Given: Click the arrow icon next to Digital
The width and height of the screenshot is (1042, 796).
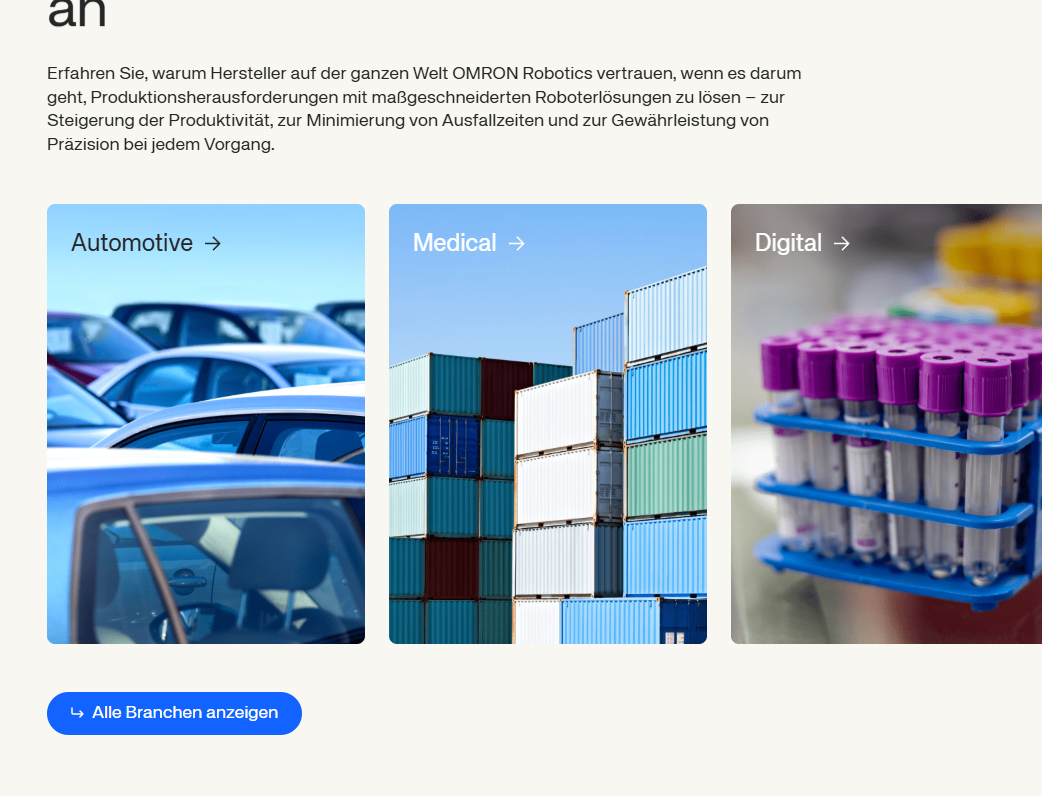Looking at the screenshot, I should pyautogui.click(x=841, y=244).
